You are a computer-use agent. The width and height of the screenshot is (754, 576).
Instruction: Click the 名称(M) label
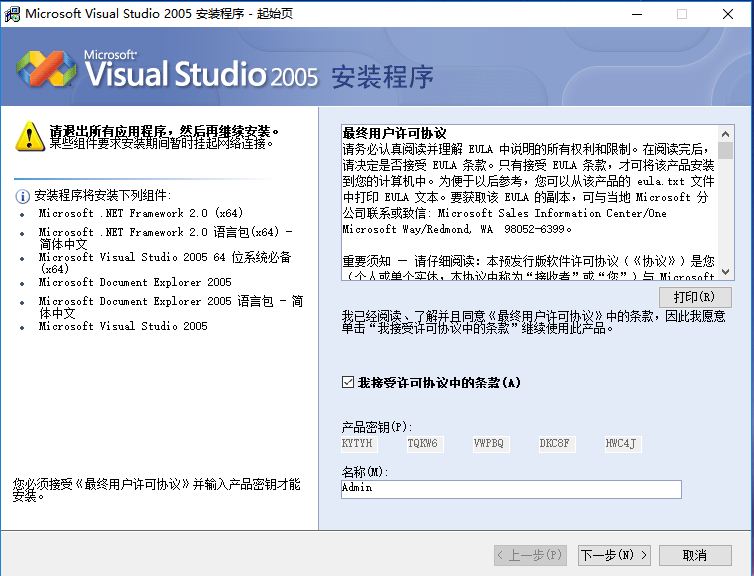click(x=364, y=472)
